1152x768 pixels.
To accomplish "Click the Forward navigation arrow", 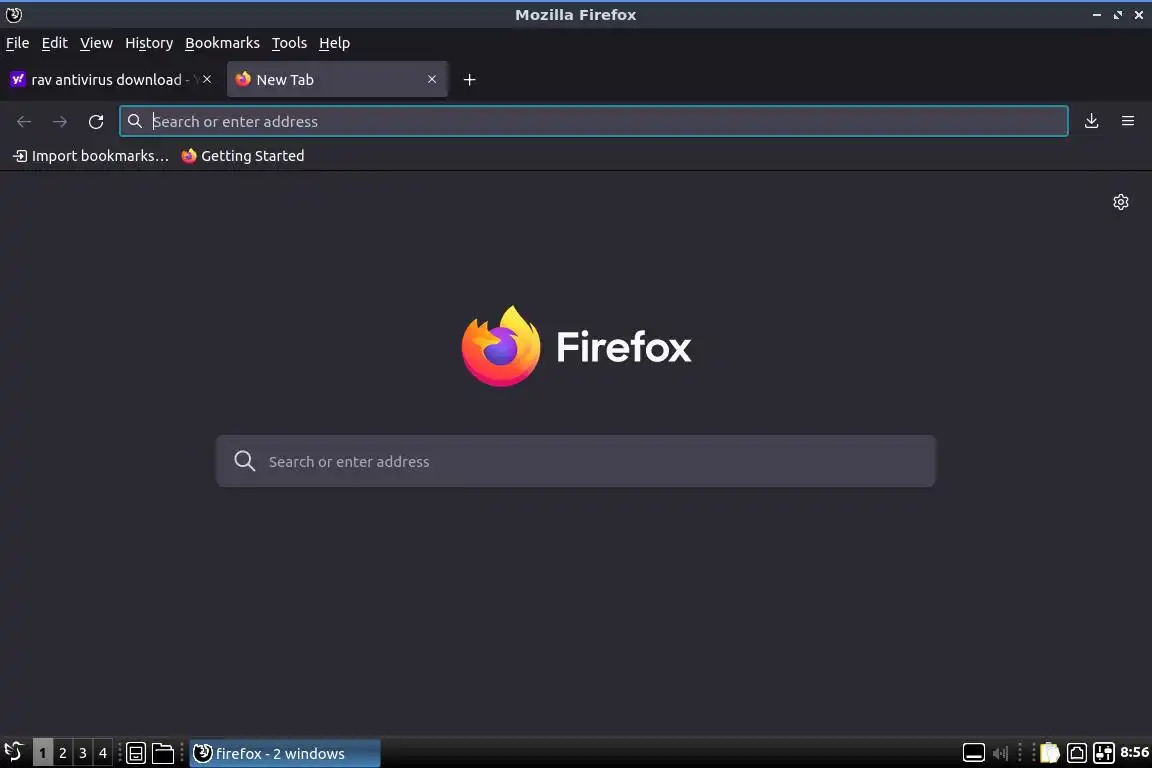I will pos(60,121).
